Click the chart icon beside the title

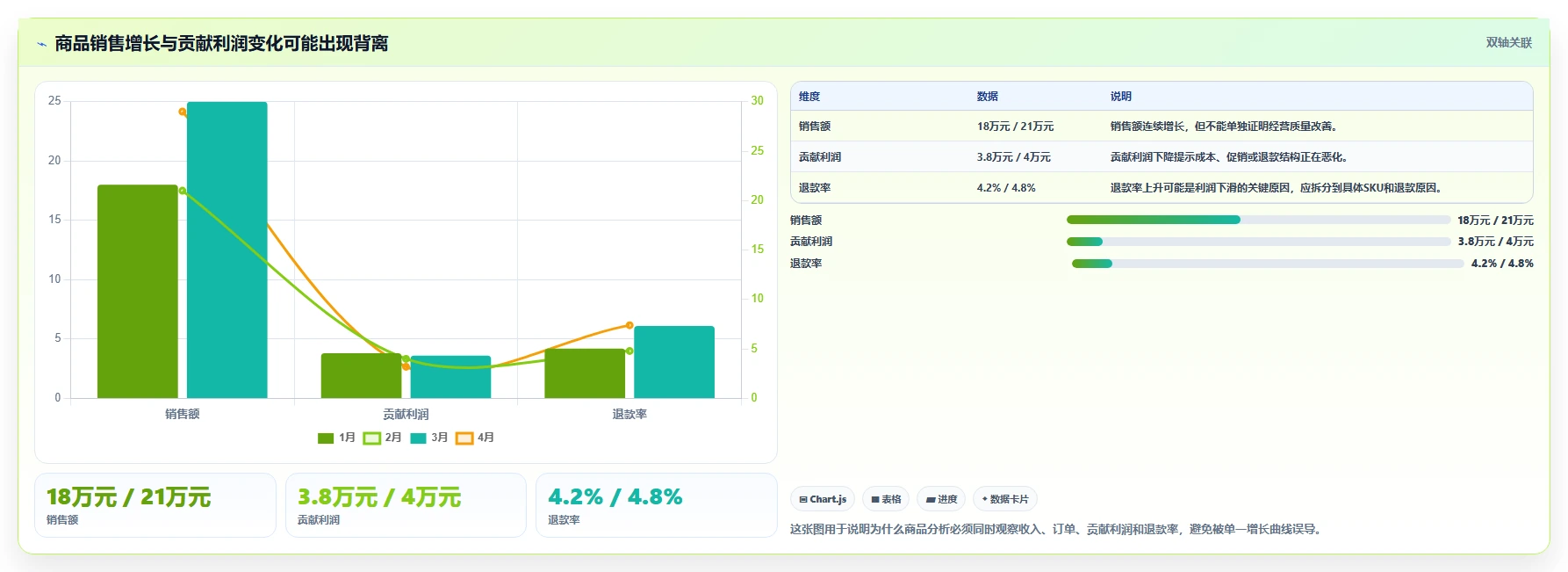[x=41, y=44]
